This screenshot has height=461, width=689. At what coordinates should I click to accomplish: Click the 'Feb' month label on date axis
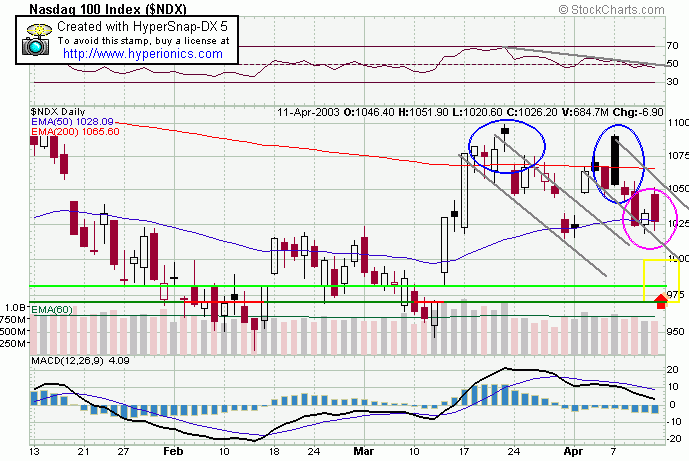[x=173, y=452]
